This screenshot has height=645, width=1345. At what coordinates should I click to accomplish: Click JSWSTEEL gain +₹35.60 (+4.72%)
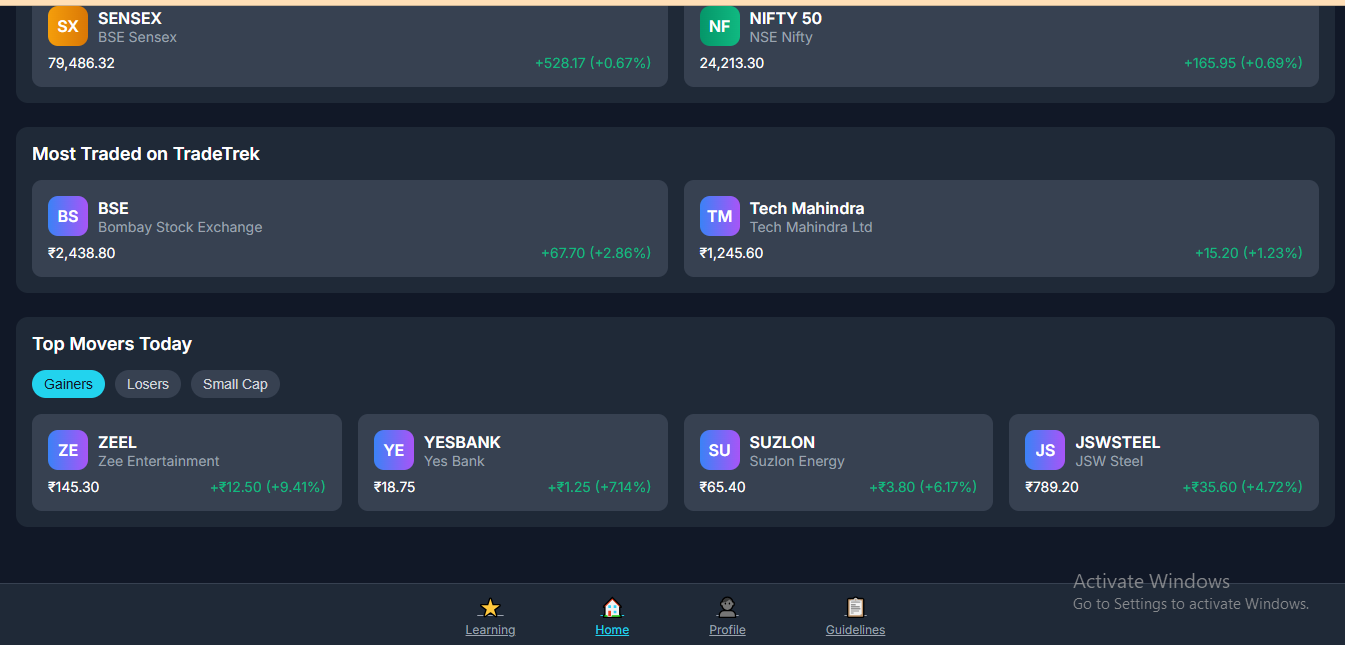1243,487
